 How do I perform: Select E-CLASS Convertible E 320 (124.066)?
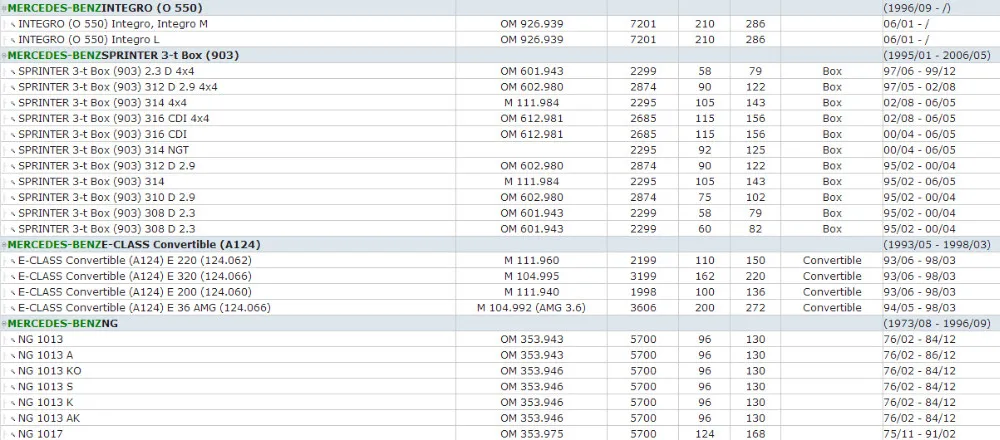(135, 276)
